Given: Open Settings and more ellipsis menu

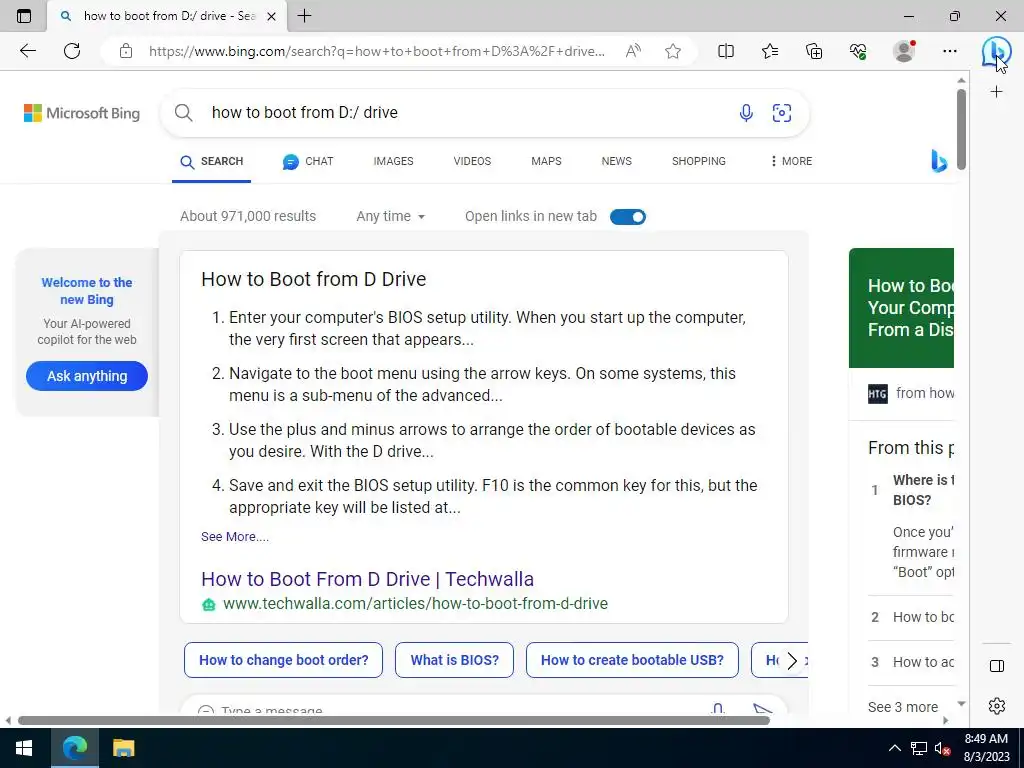Looking at the screenshot, I should [950, 51].
